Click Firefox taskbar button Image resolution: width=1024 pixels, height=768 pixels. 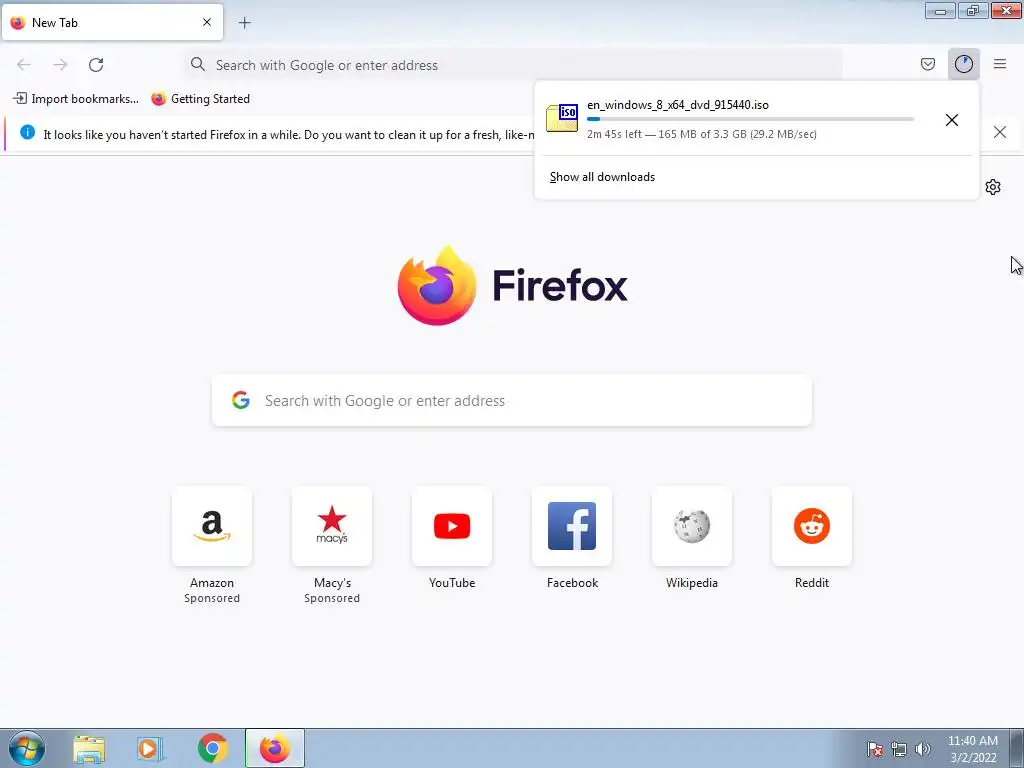click(274, 748)
